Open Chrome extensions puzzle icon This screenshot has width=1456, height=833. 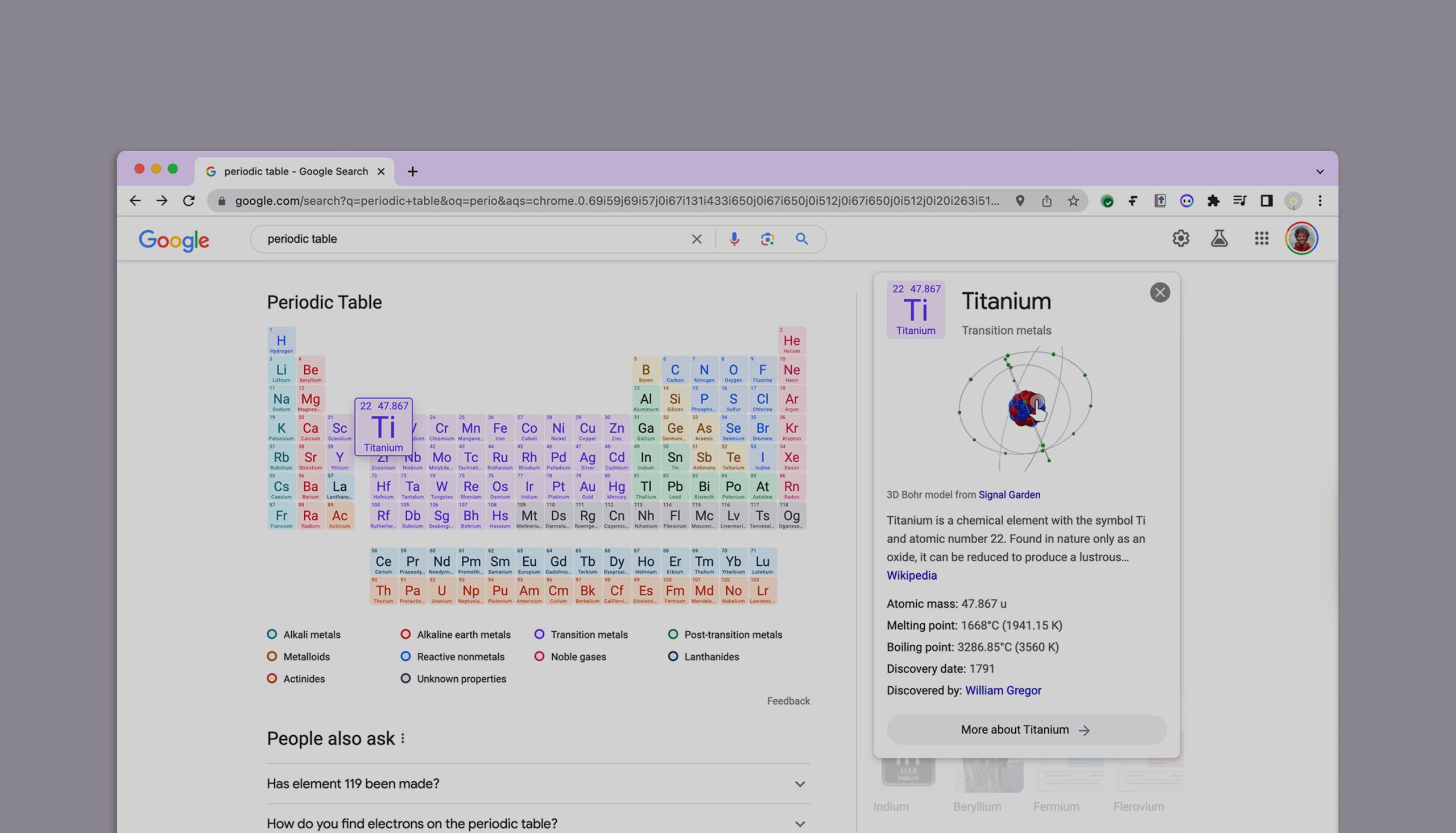point(1213,201)
